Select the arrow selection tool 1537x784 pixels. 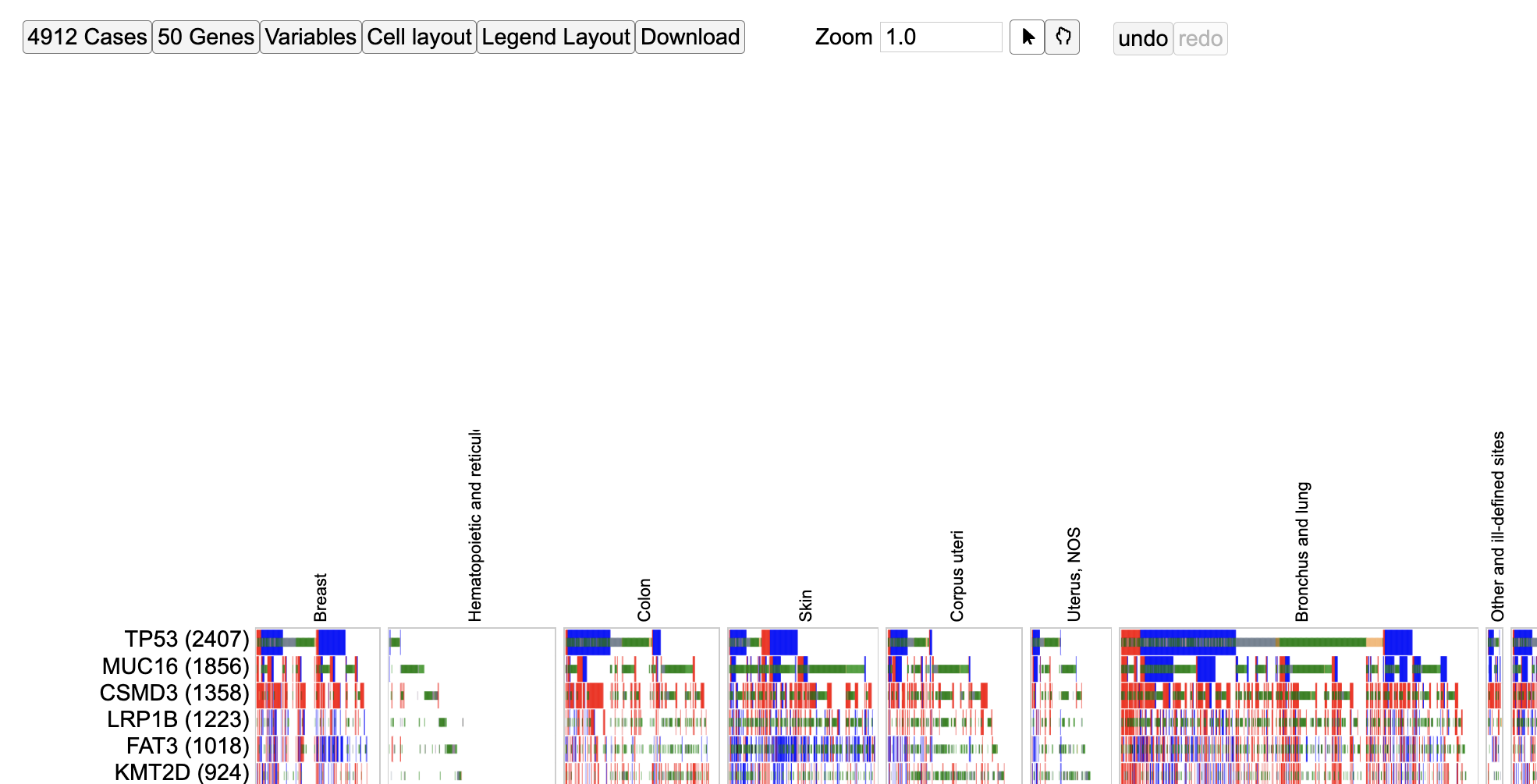pos(1027,37)
